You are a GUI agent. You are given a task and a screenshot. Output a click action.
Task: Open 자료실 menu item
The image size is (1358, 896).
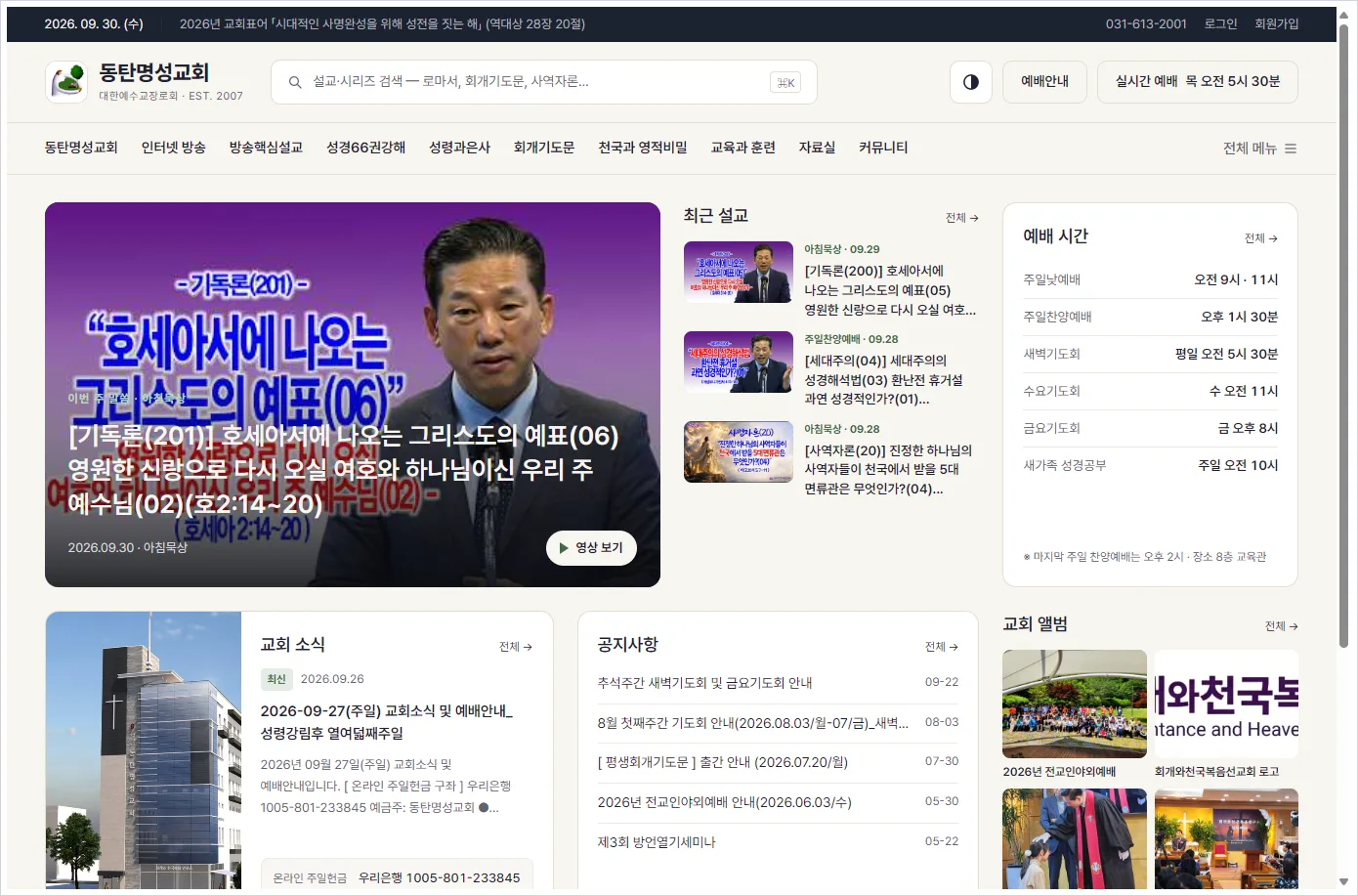pos(817,148)
